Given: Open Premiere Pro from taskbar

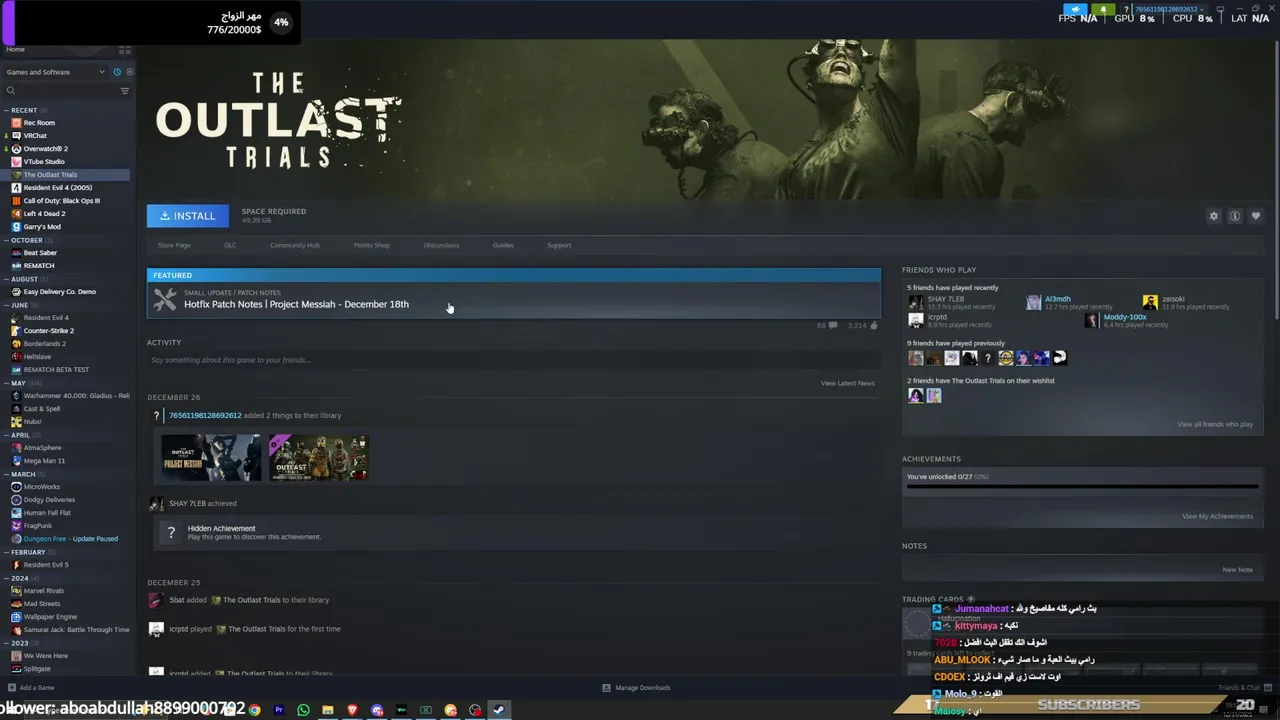Looking at the screenshot, I should pyautogui.click(x=279, y=710).
